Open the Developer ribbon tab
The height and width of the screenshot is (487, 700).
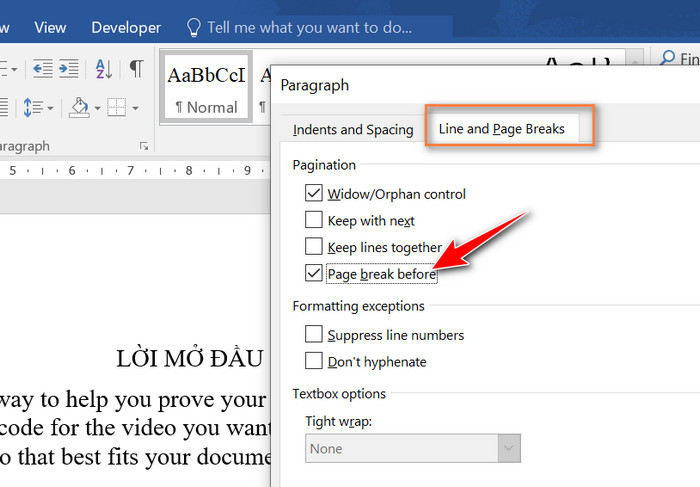click(x=126, y=27)
